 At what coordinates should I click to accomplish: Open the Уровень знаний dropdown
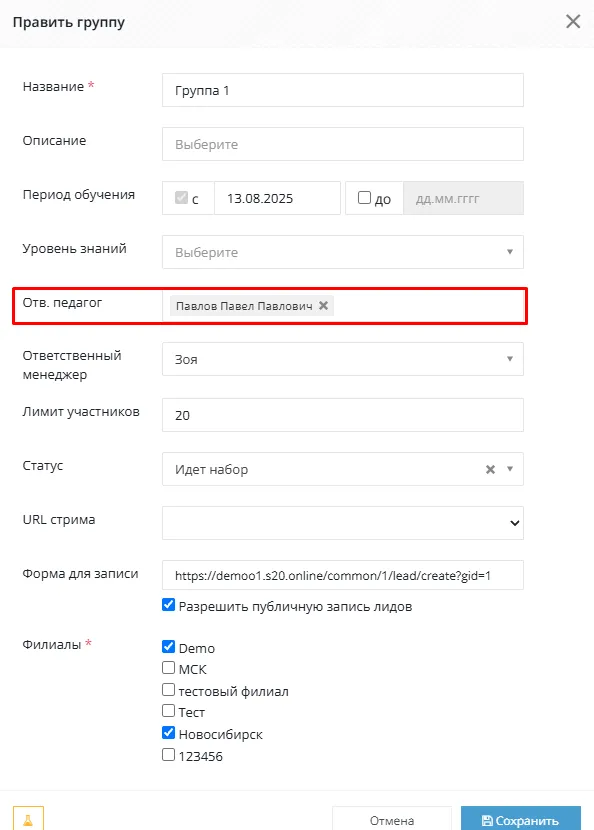[x=343, y=252]
